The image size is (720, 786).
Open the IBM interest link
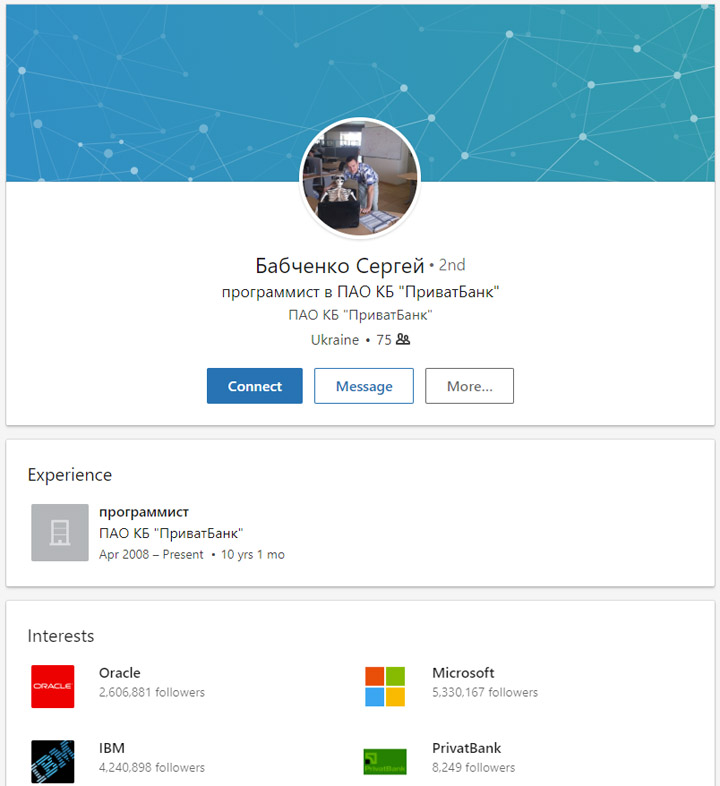[x=112, y=748]
